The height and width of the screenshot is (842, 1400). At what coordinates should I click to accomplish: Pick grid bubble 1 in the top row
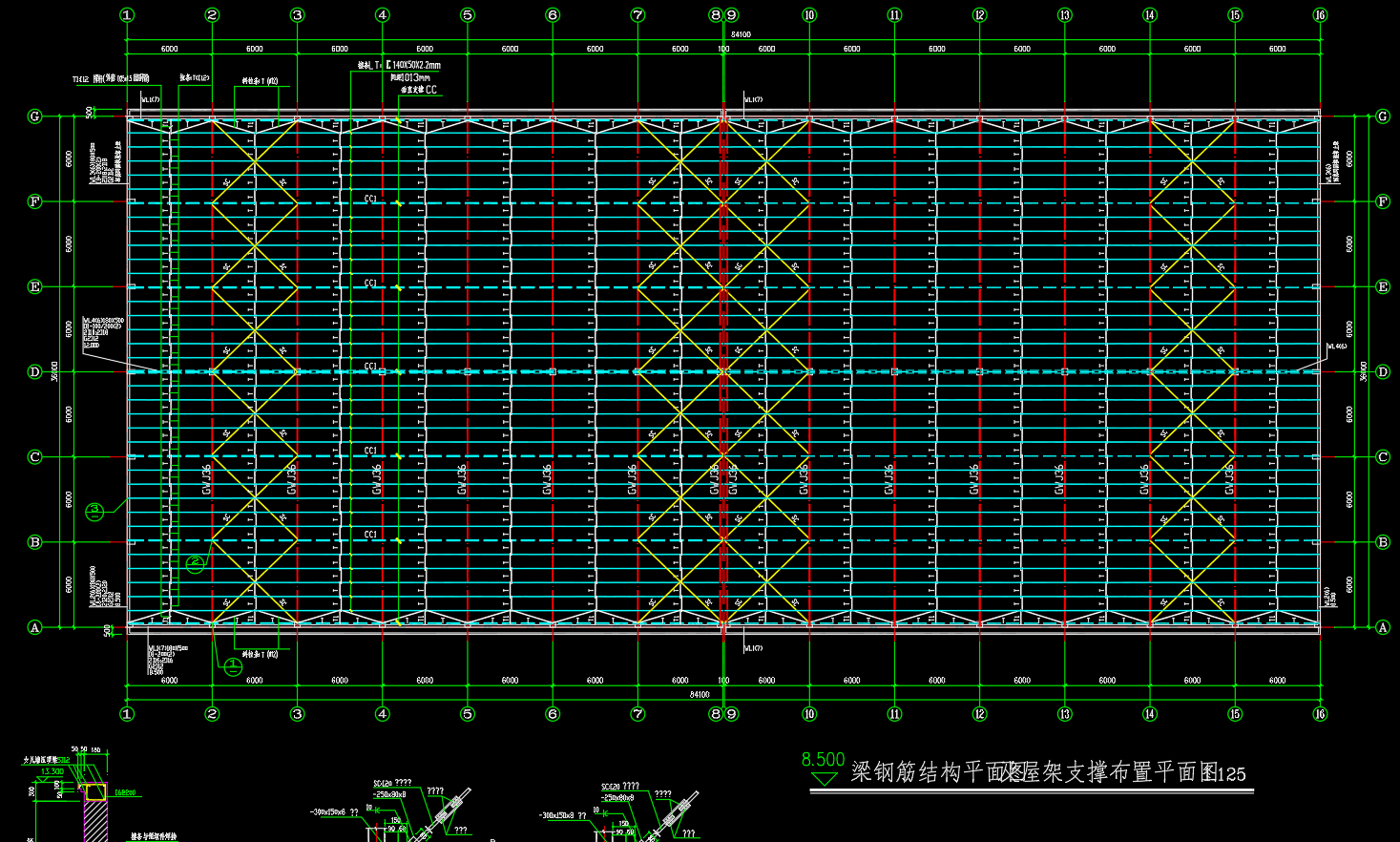click(127, 15)
